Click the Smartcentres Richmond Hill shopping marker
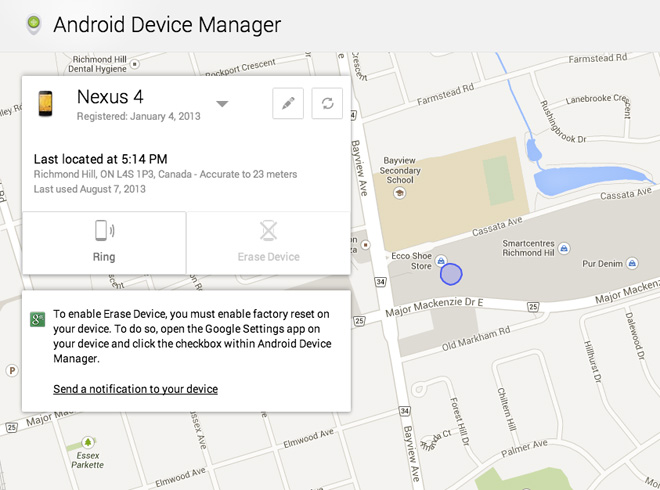The image size is (660, 490). pos(564,248)
